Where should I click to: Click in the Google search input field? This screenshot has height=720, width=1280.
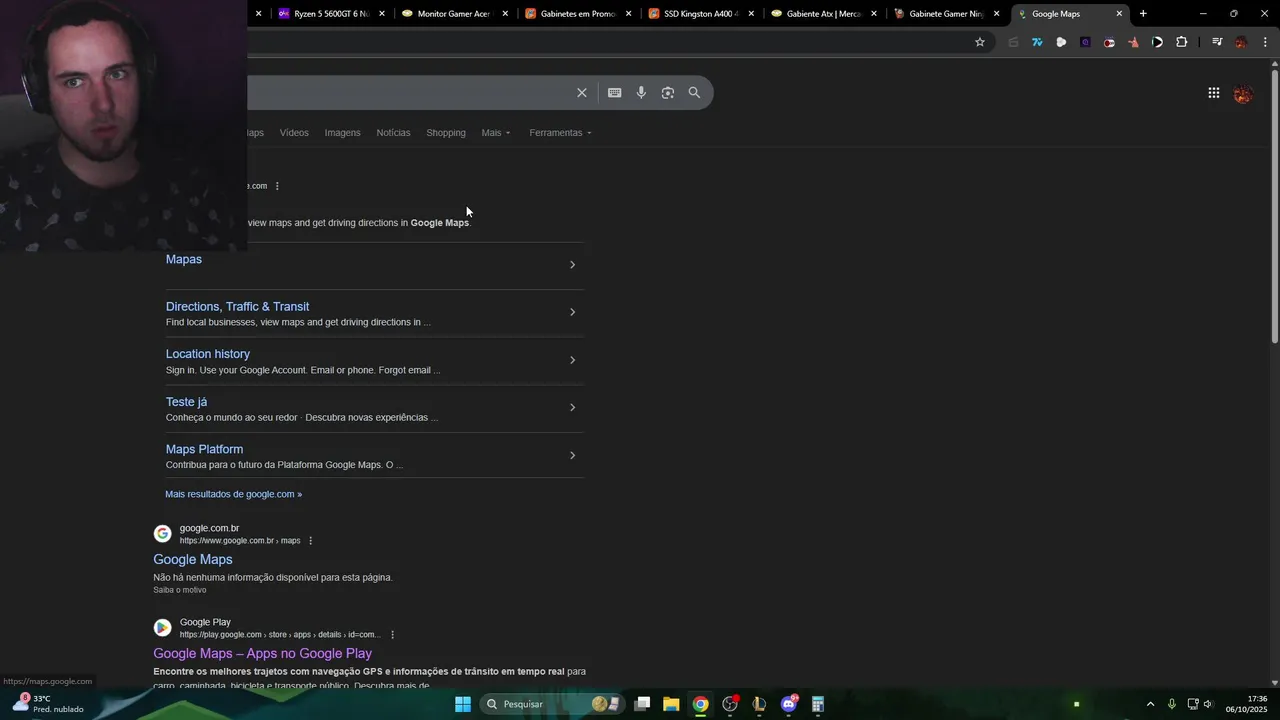410,92
